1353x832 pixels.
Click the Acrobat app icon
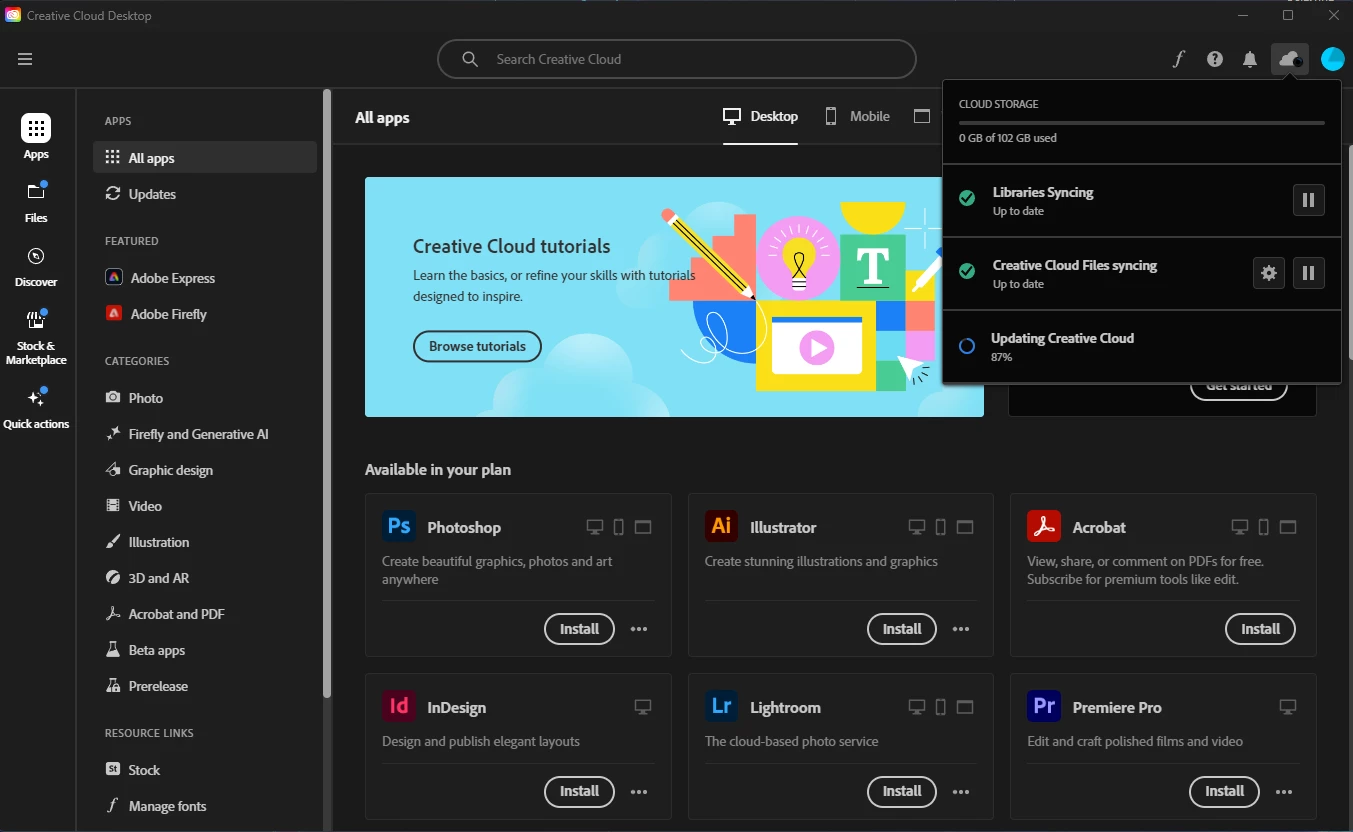(1044, 526)
